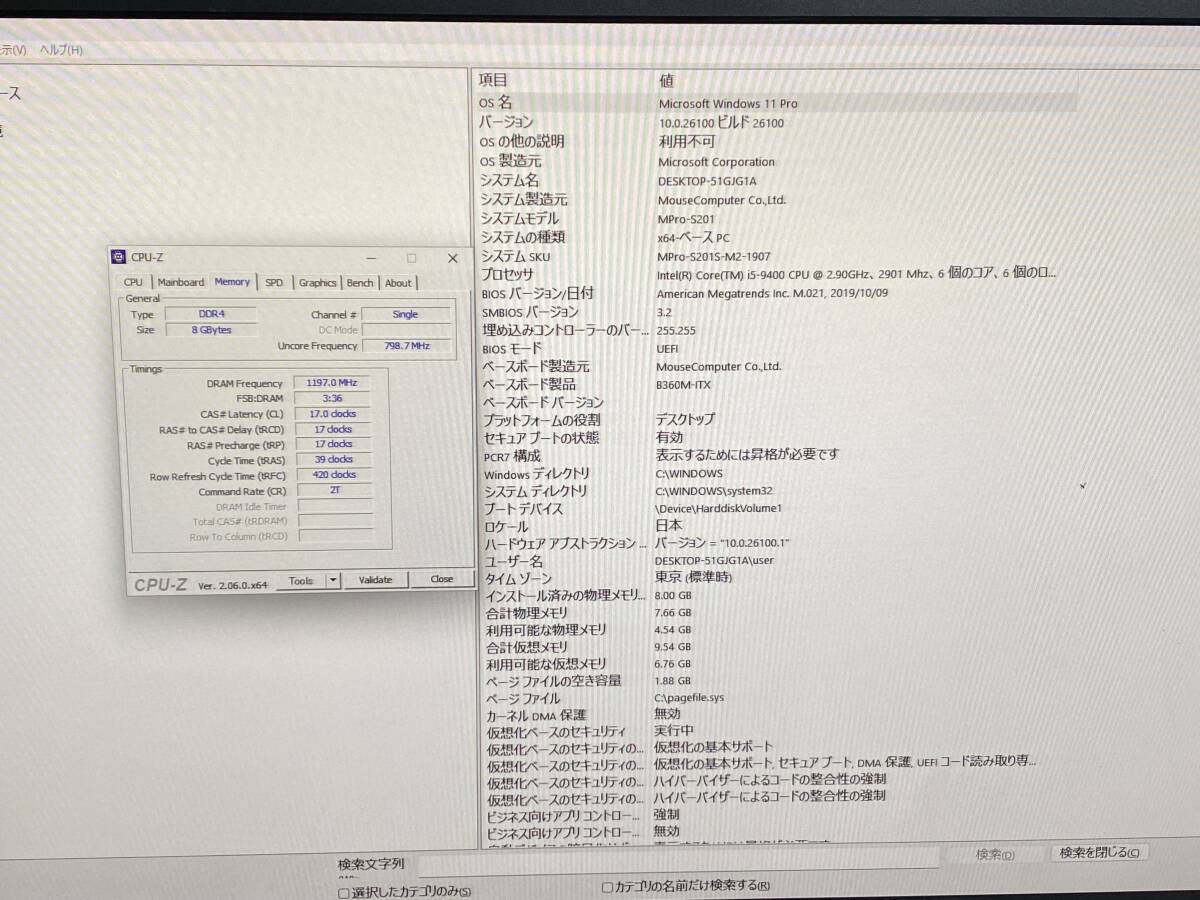Image resolution: width=1200 pixels, height=900 pixels.
Task: Select the システム製造元 row
Action: pyautogui.click(x=777, y=199)
